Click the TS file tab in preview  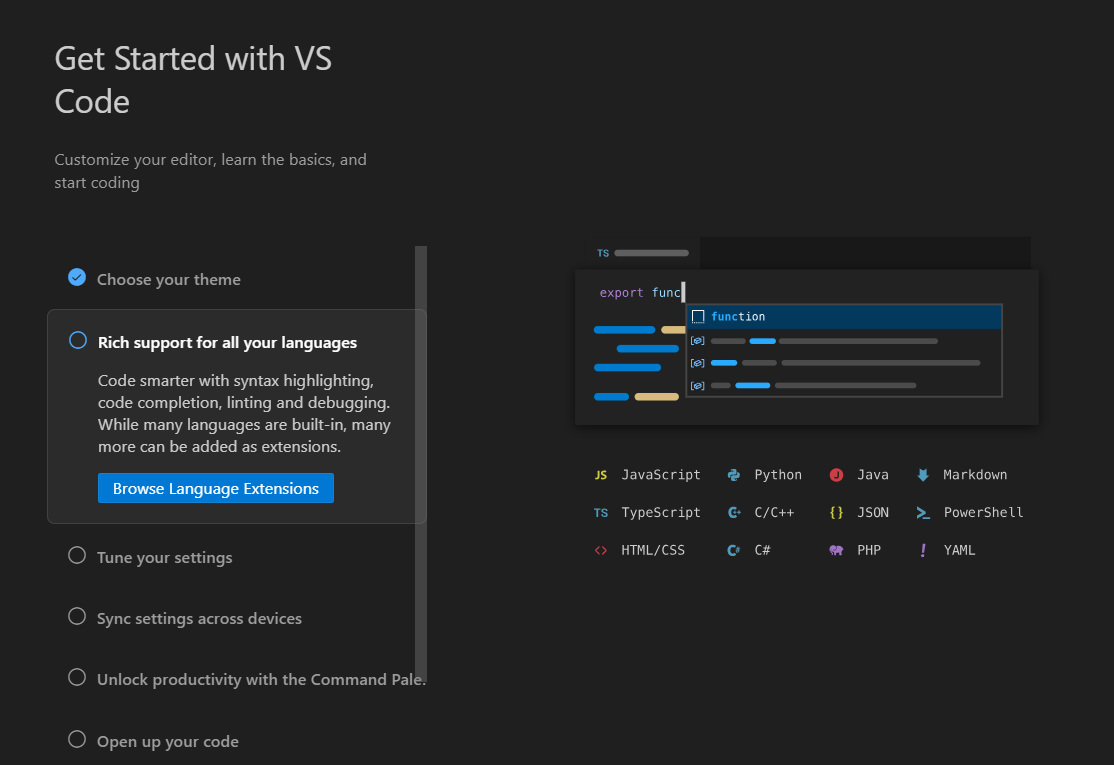click(642, 253)
